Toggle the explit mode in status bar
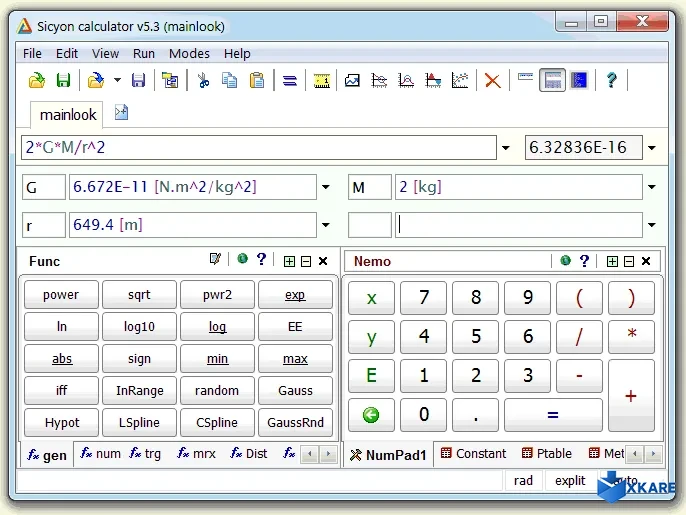686x515 pixels. (570, 480)
